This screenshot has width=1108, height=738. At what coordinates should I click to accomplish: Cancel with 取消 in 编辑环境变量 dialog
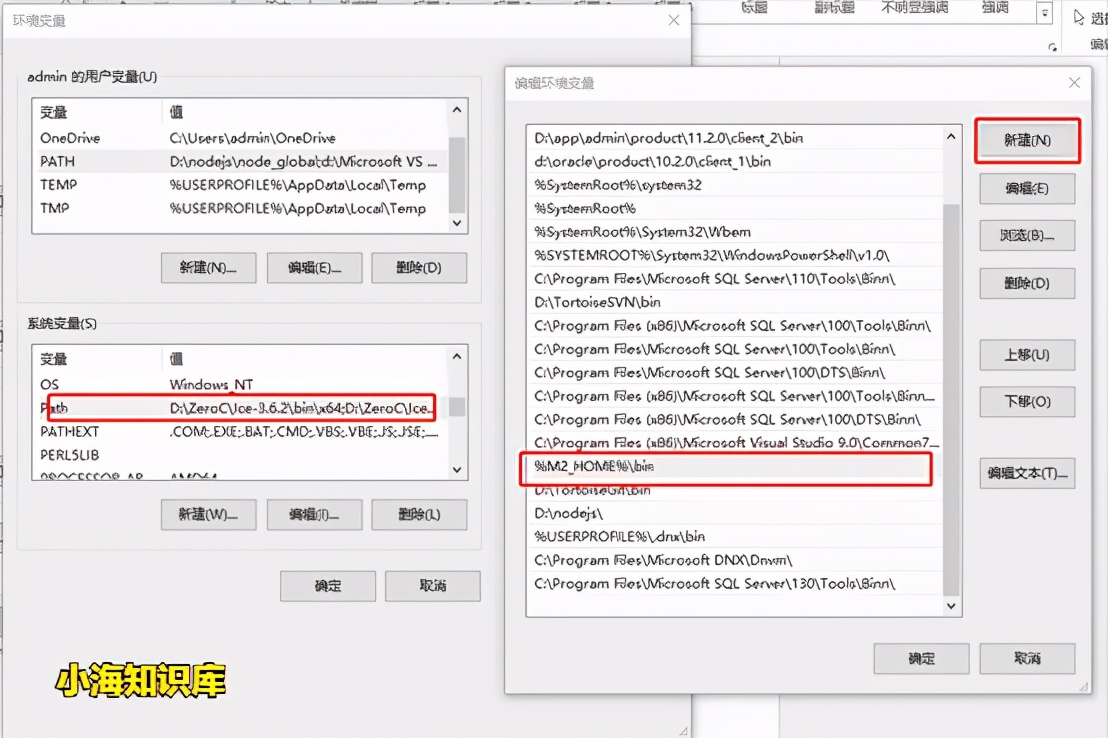[1027, 659]
